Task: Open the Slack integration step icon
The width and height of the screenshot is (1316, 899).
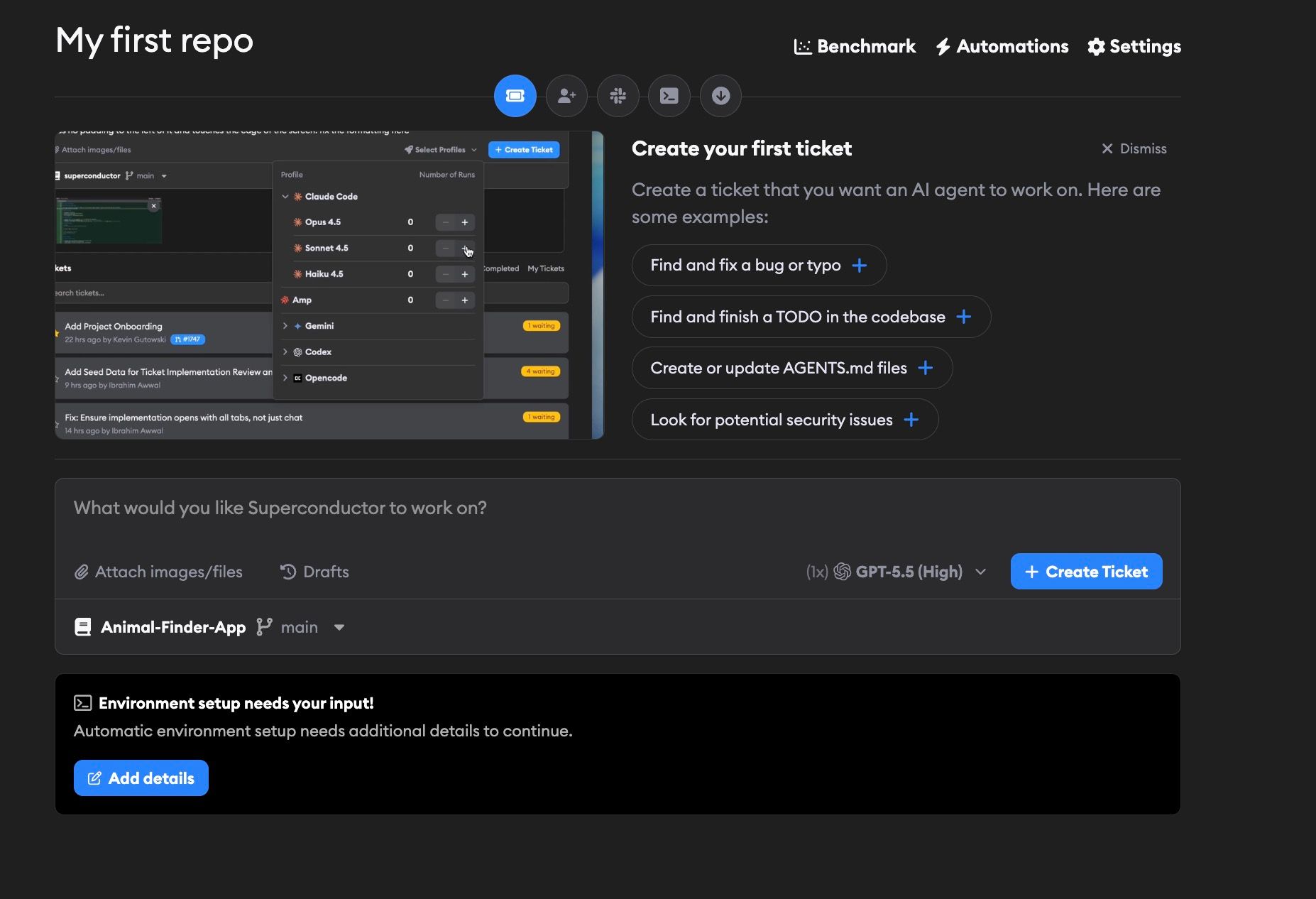Action: click(618, 96)
